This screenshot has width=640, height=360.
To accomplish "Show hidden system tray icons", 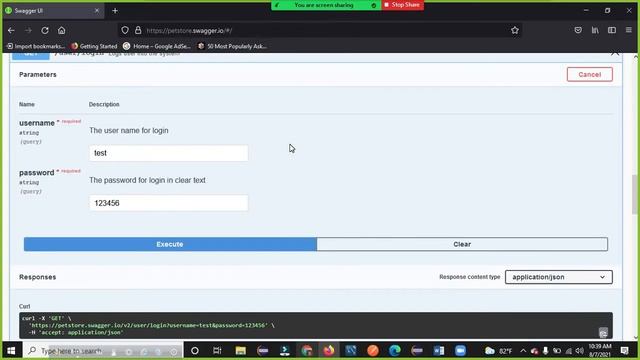I will 523,351.
